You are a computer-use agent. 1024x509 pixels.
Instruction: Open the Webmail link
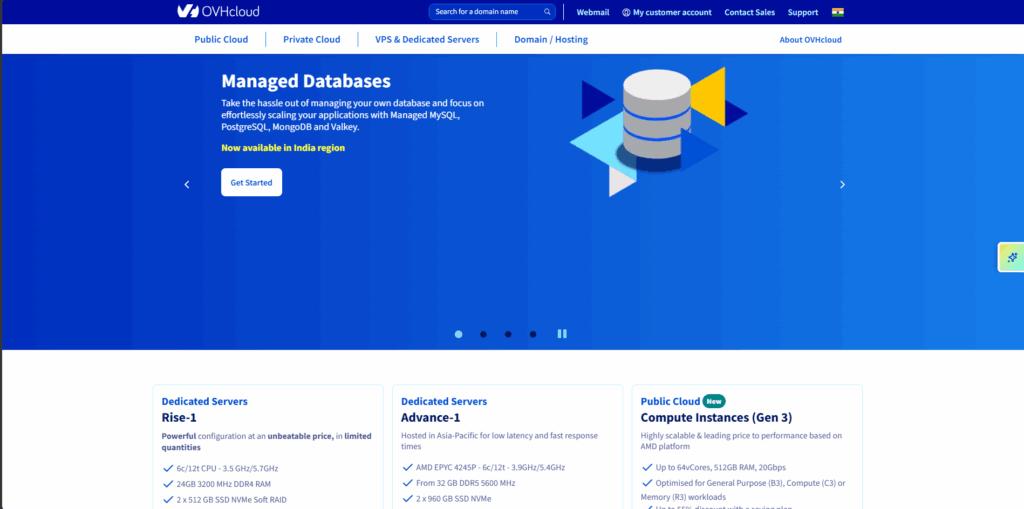pos(593,12)
